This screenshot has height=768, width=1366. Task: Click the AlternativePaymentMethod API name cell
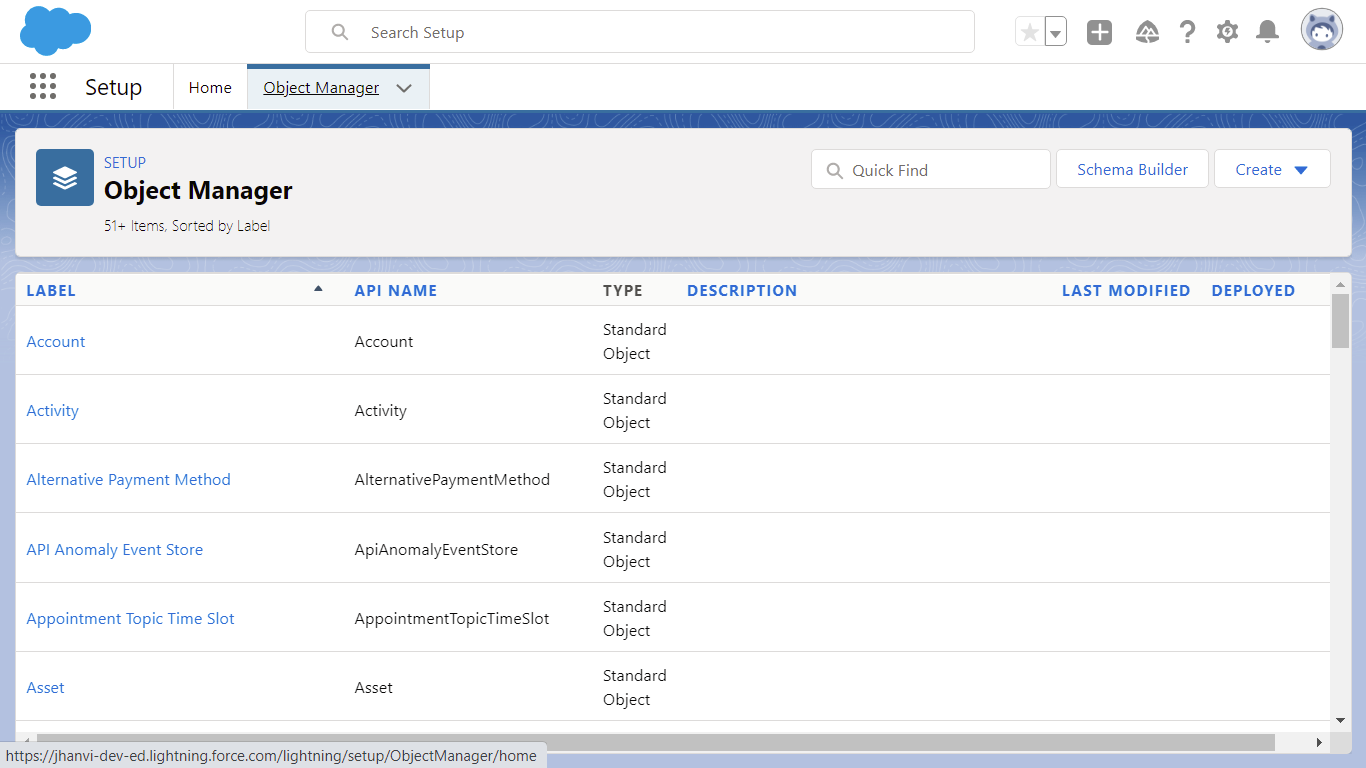click(x=452, y=480)
